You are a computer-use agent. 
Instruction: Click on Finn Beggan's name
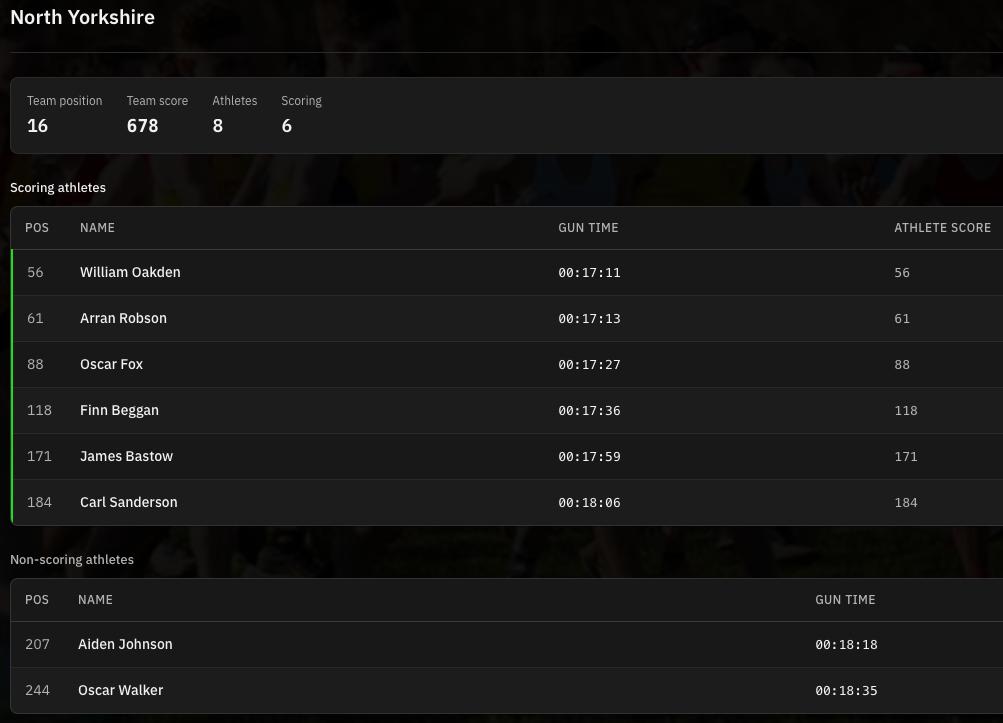click(119, 410)
